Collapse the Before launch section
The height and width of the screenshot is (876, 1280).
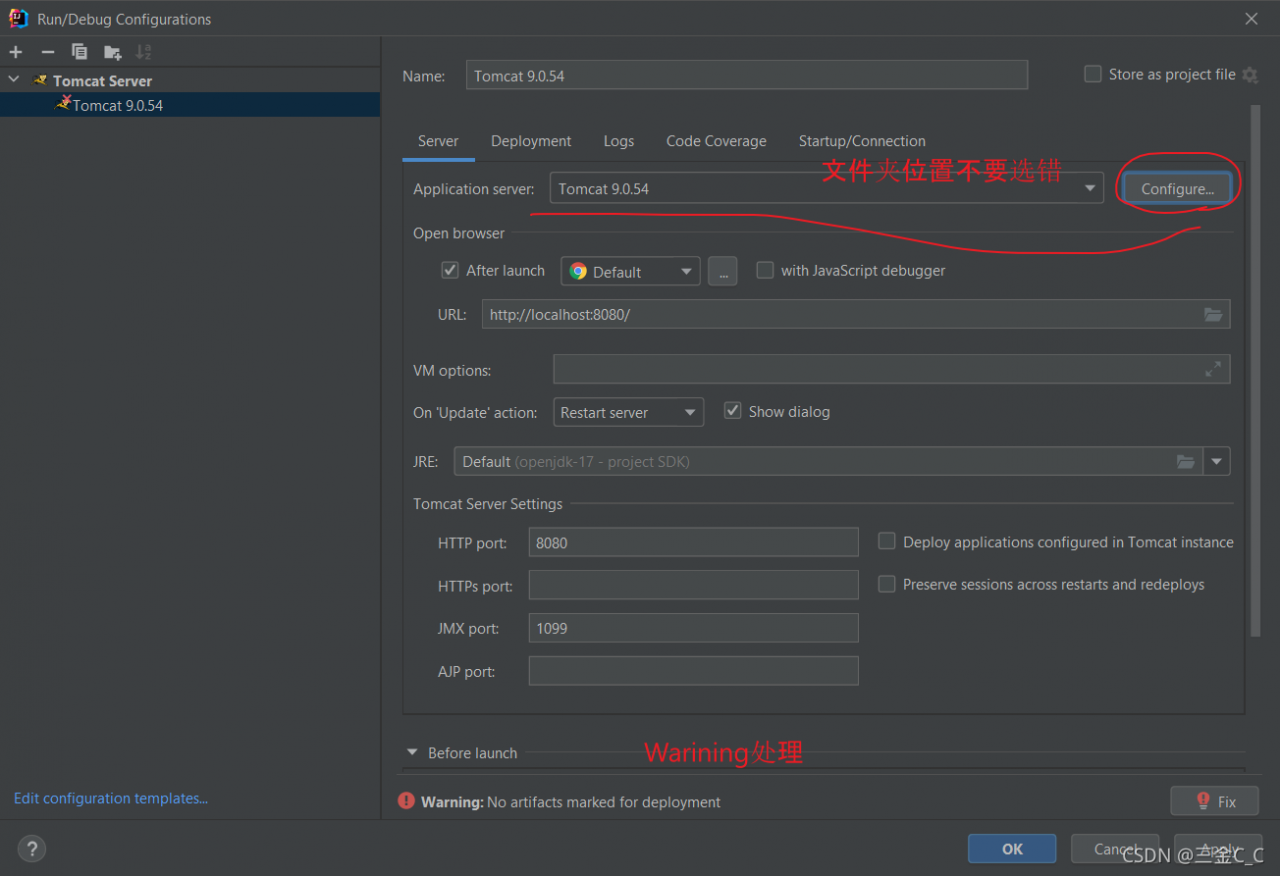pos(412,752)
